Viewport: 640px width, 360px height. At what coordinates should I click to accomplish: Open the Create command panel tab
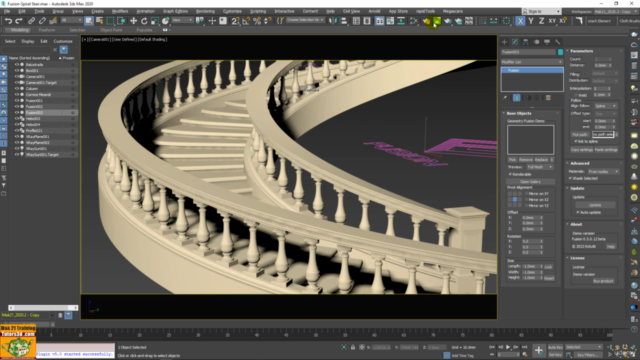click(504, 42)
